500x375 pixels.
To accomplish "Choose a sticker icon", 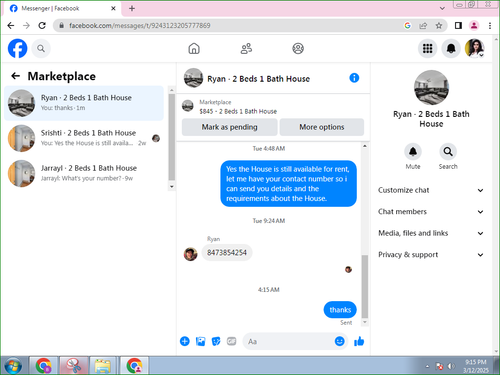I will (x=216, y=341).
